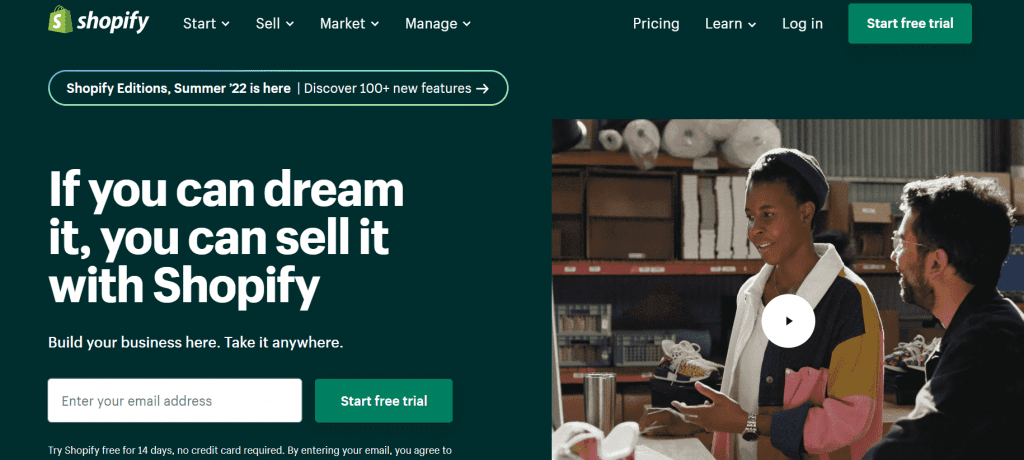Play the hero video
The height and width of the screenshot is (460, 1024).
(788, 321)
